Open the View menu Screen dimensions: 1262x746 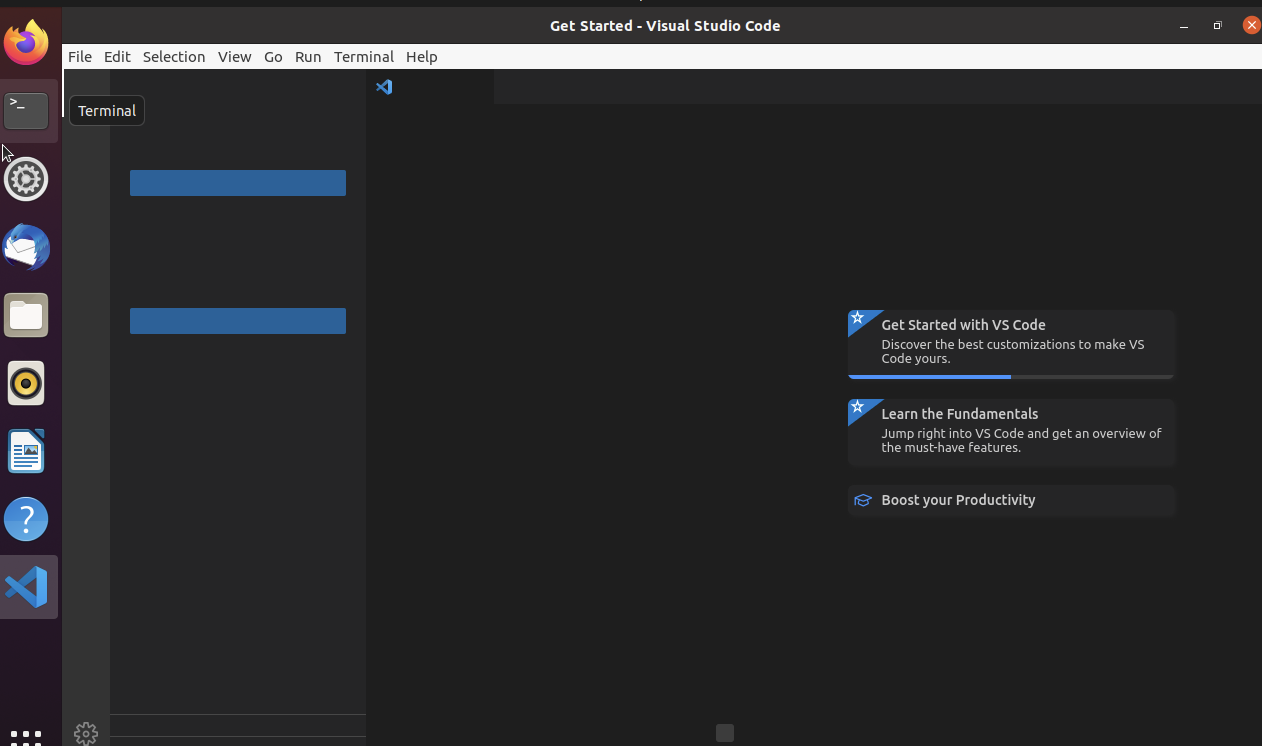pyautogui.click(x=235, y=57)
